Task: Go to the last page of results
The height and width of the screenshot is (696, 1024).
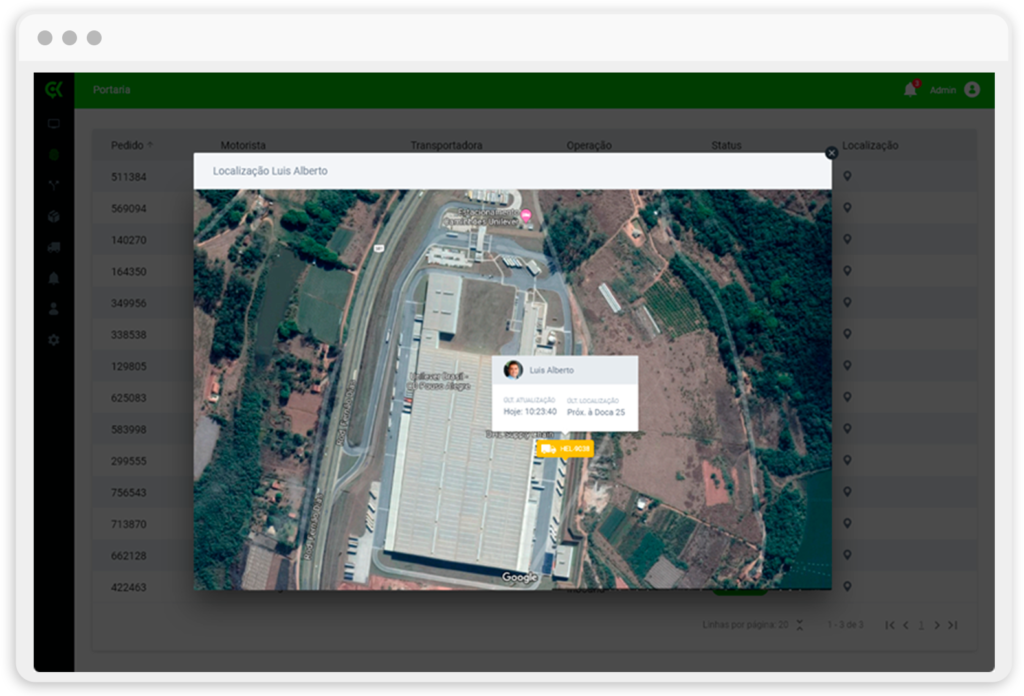Action: [x=953, y=625]
